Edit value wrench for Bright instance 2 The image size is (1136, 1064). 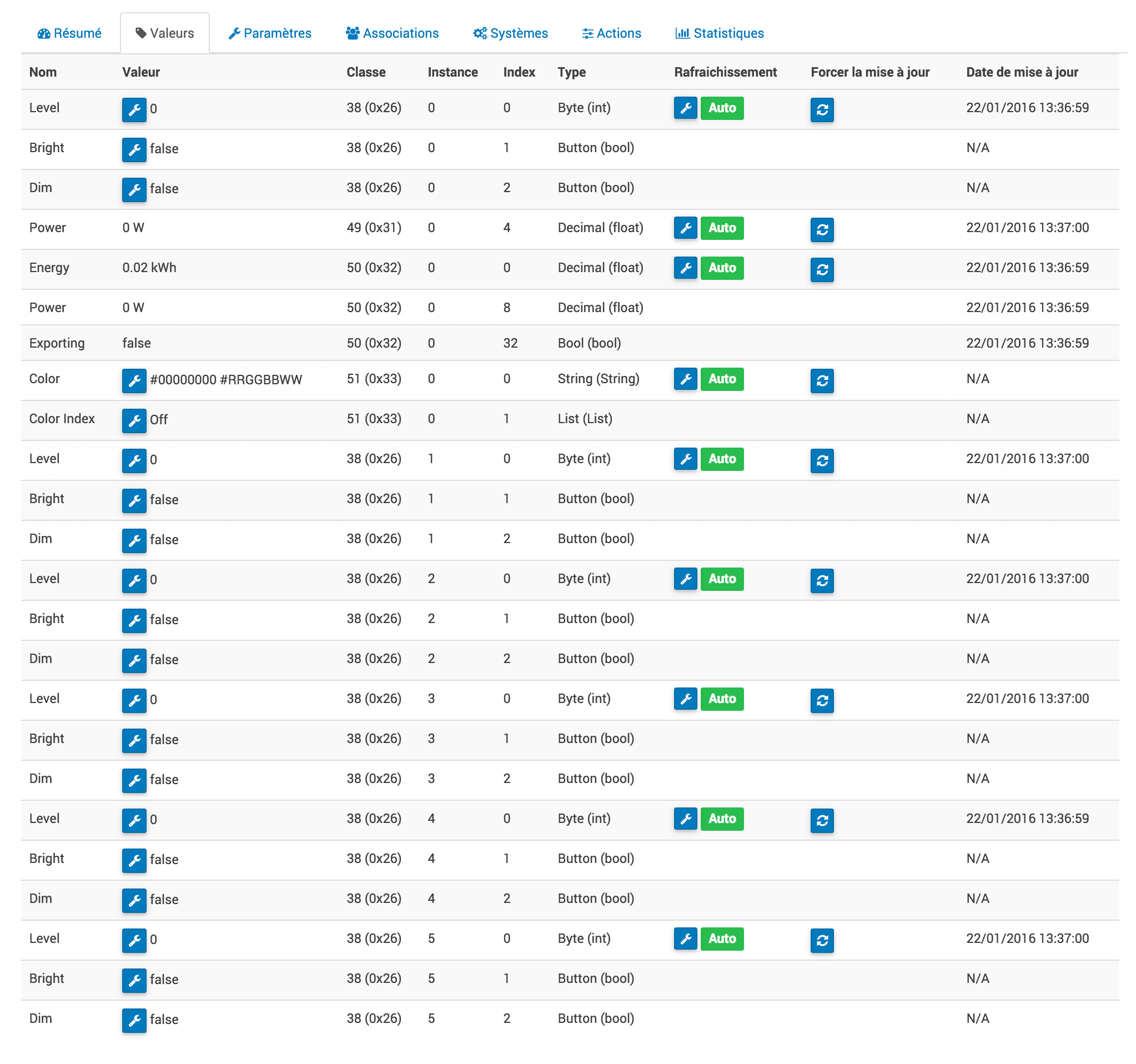click(x=134, y=620)
